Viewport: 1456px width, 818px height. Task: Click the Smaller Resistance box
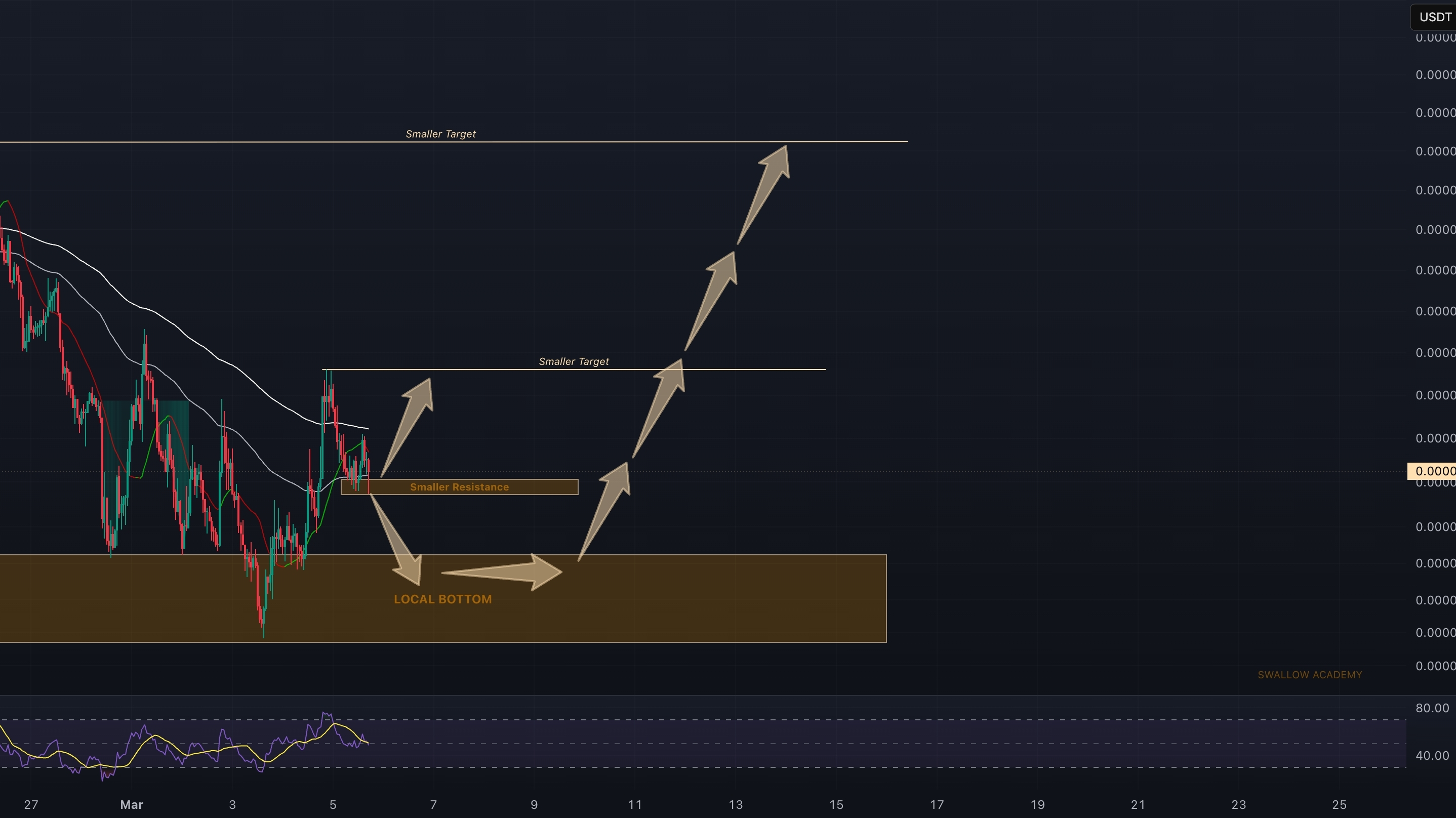[459, 487]
